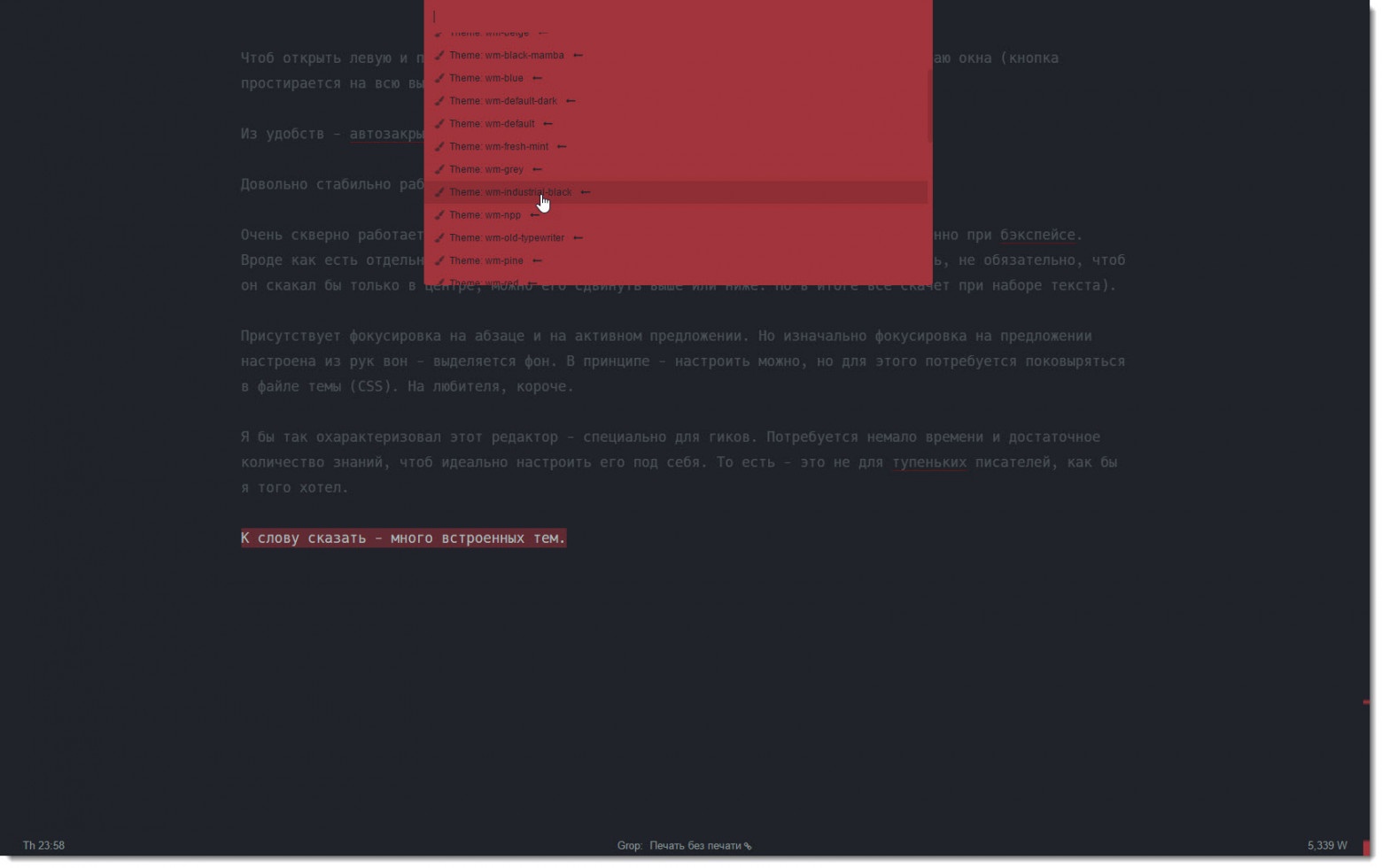Click the arrow icon after wm-npp

(x=534, y=215)
